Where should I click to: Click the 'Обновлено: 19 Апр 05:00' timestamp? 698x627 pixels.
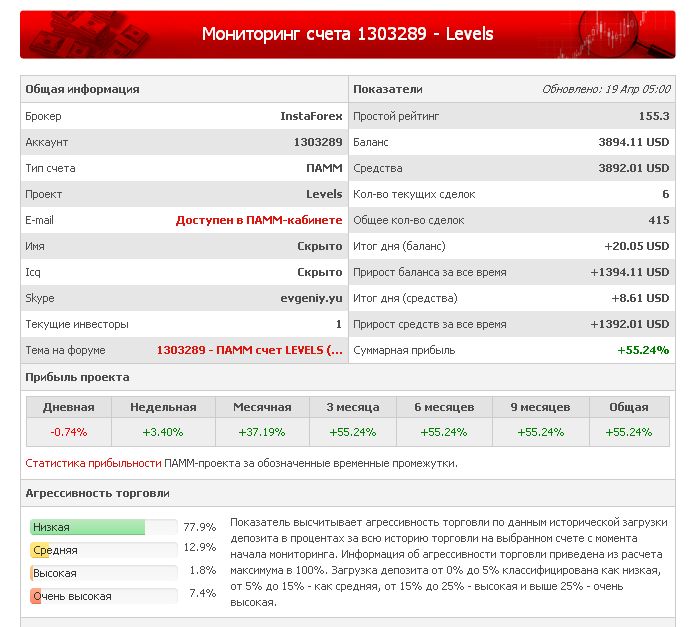pyautogui.click(x=606, y=89)
